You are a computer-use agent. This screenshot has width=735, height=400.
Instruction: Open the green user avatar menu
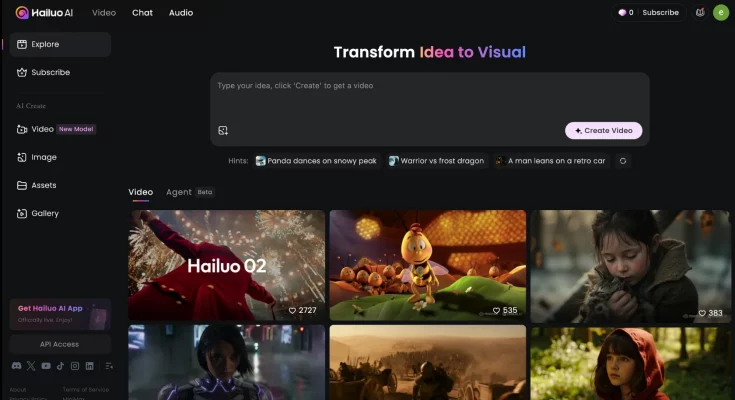pyautogui.click(x=720, y=13)
